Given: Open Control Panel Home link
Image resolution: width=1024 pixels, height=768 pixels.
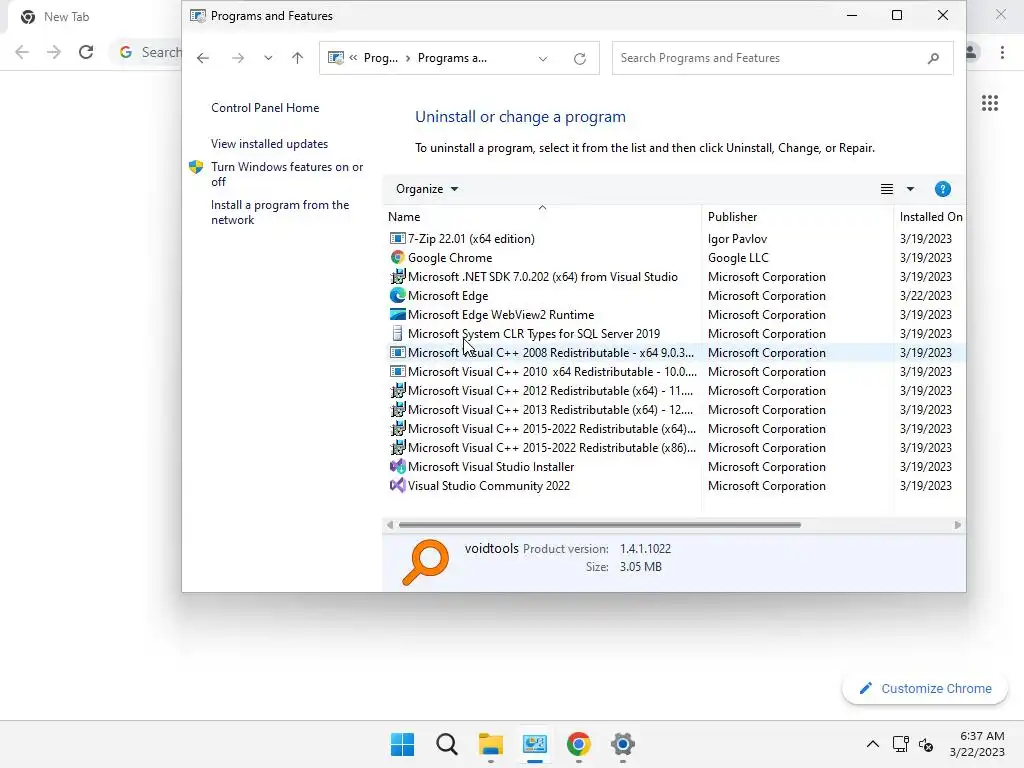Looking at the screenshot, I should tap(264, 108).
